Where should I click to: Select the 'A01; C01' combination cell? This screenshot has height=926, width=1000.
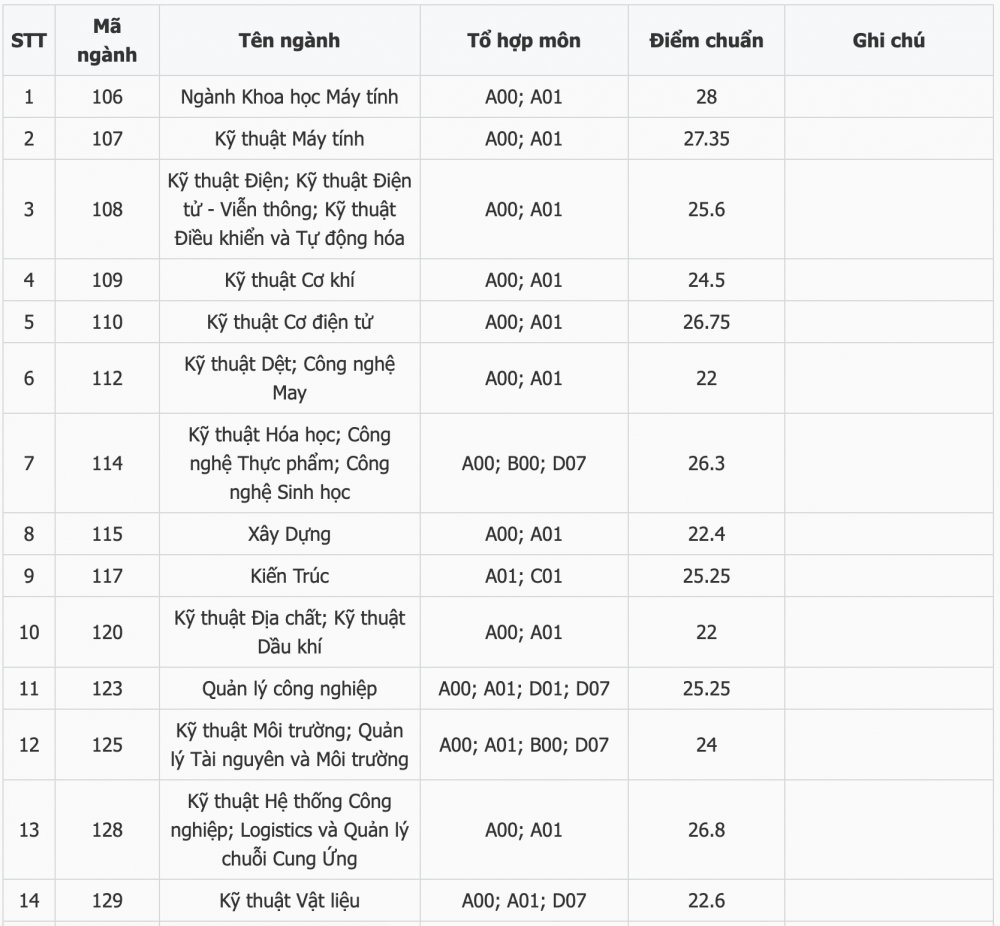click(x=524, y=575)
